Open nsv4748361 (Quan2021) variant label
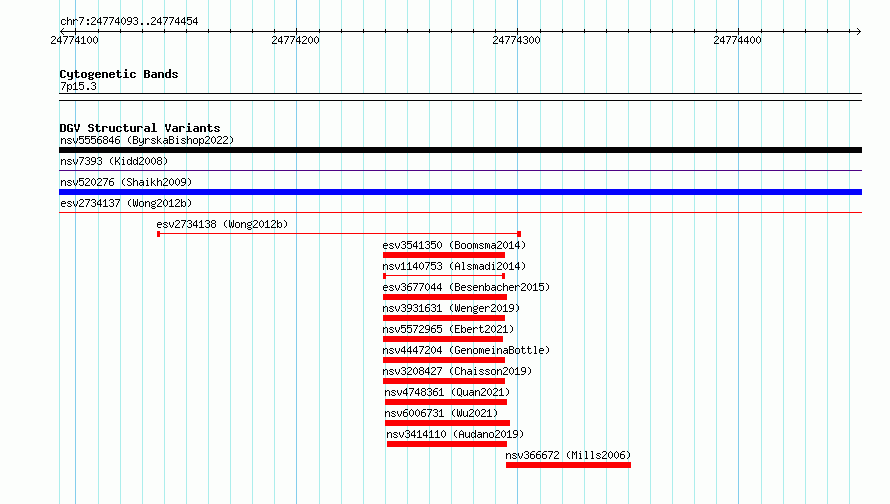Viewport: 890px width, 504px height. pos(447,392)
